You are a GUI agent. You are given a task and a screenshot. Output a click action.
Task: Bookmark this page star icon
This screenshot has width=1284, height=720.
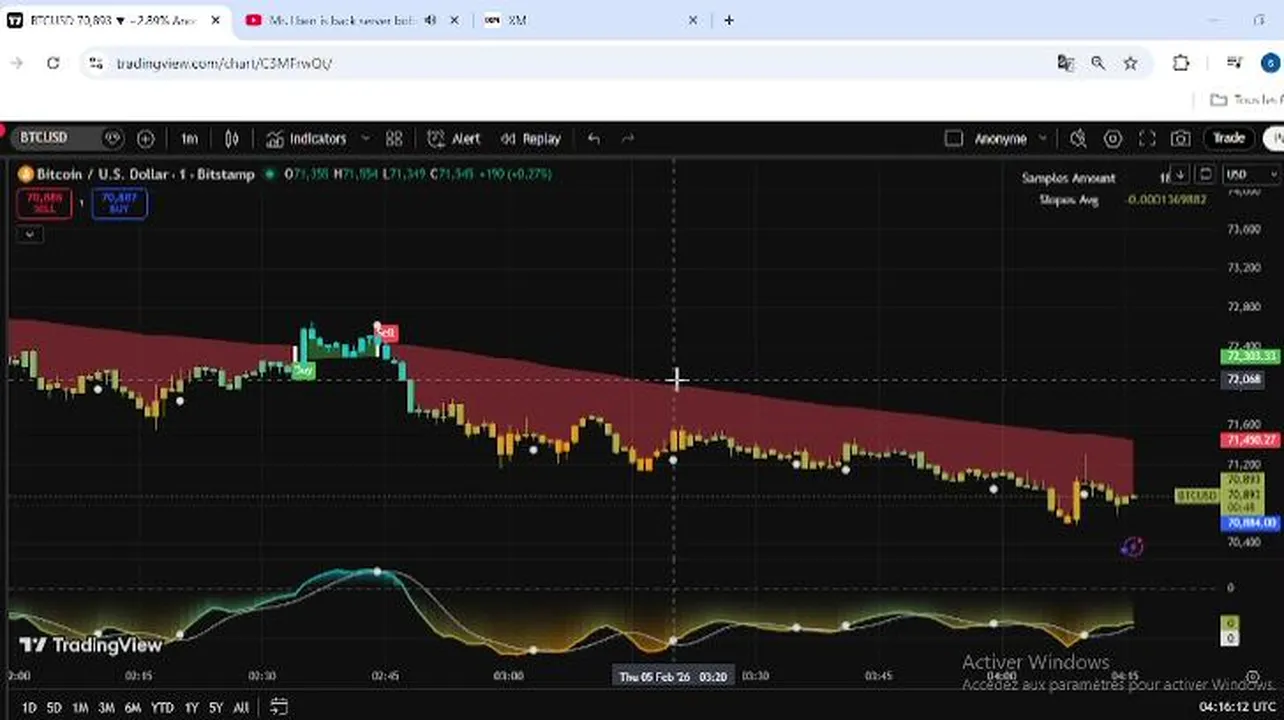tap(1130, 63)
